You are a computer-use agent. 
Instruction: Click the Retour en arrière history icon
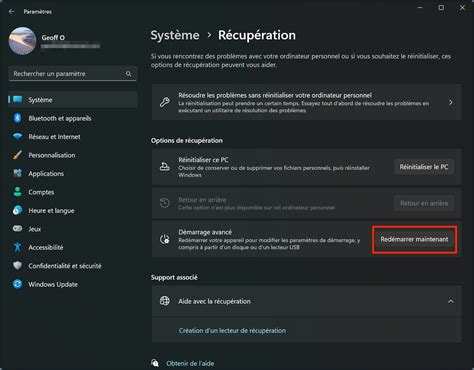click(x=165, y=203)
